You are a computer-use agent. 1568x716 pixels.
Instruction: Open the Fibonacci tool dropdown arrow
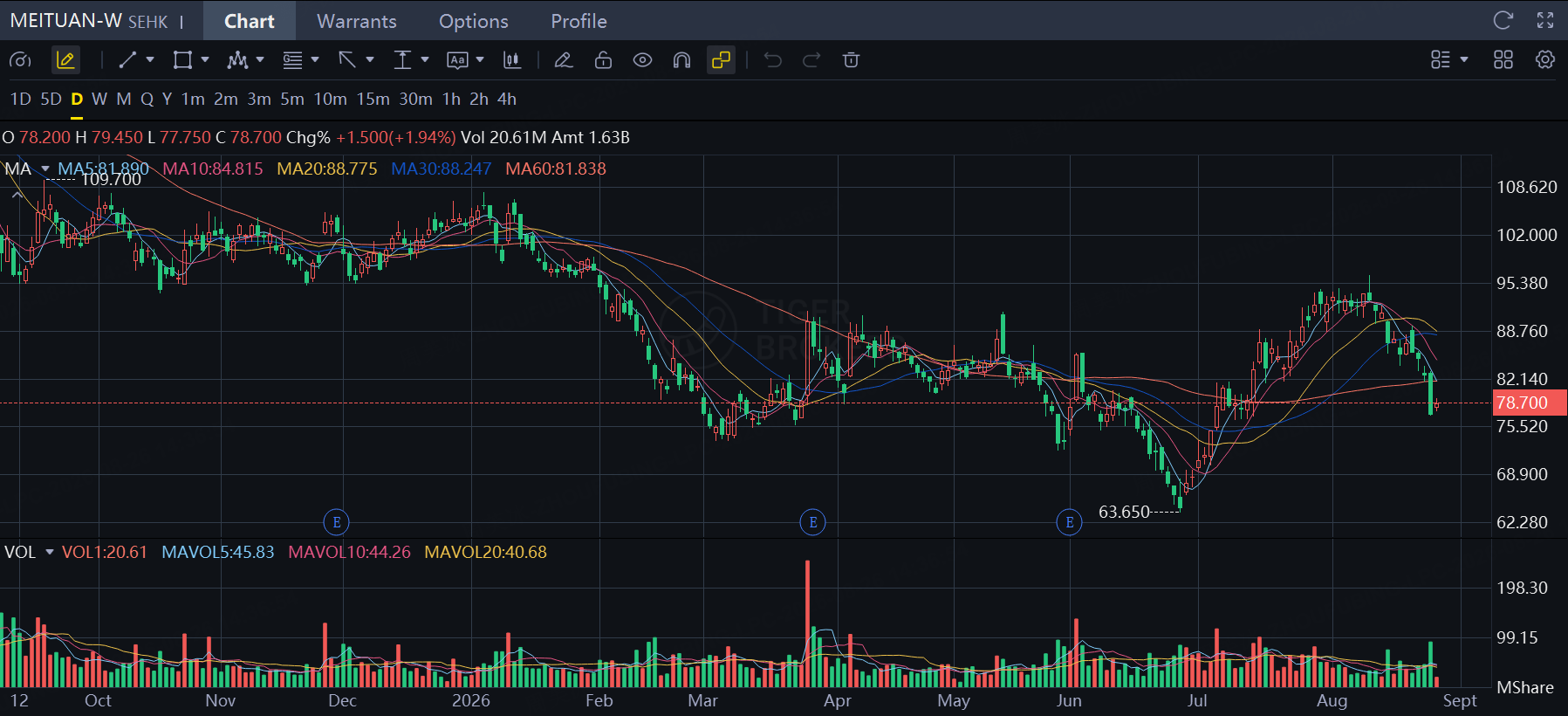click(315, 60)
